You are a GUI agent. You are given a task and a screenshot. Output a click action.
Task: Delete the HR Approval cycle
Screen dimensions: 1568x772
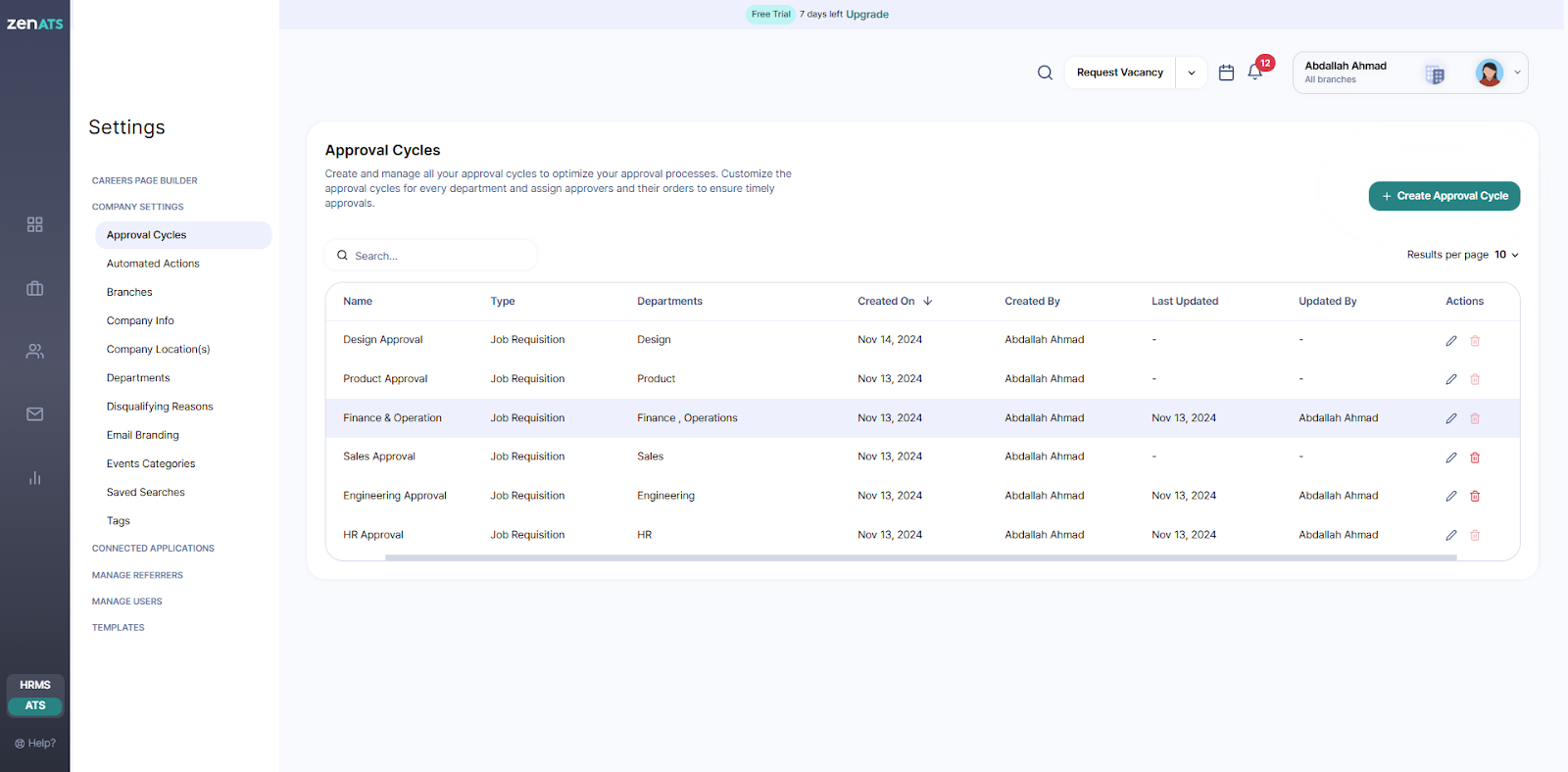click(x=1475, y=535)
